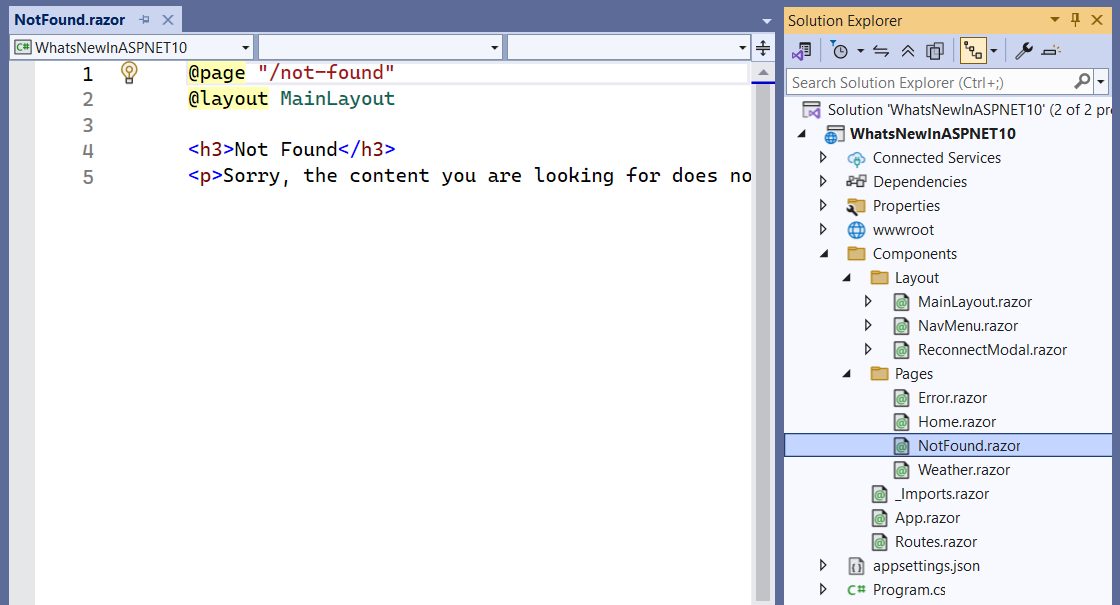The width and height of the screenshot is (1120, 605).
Task: Collapse All items in Solution Explorer
Action: point(908,51)
